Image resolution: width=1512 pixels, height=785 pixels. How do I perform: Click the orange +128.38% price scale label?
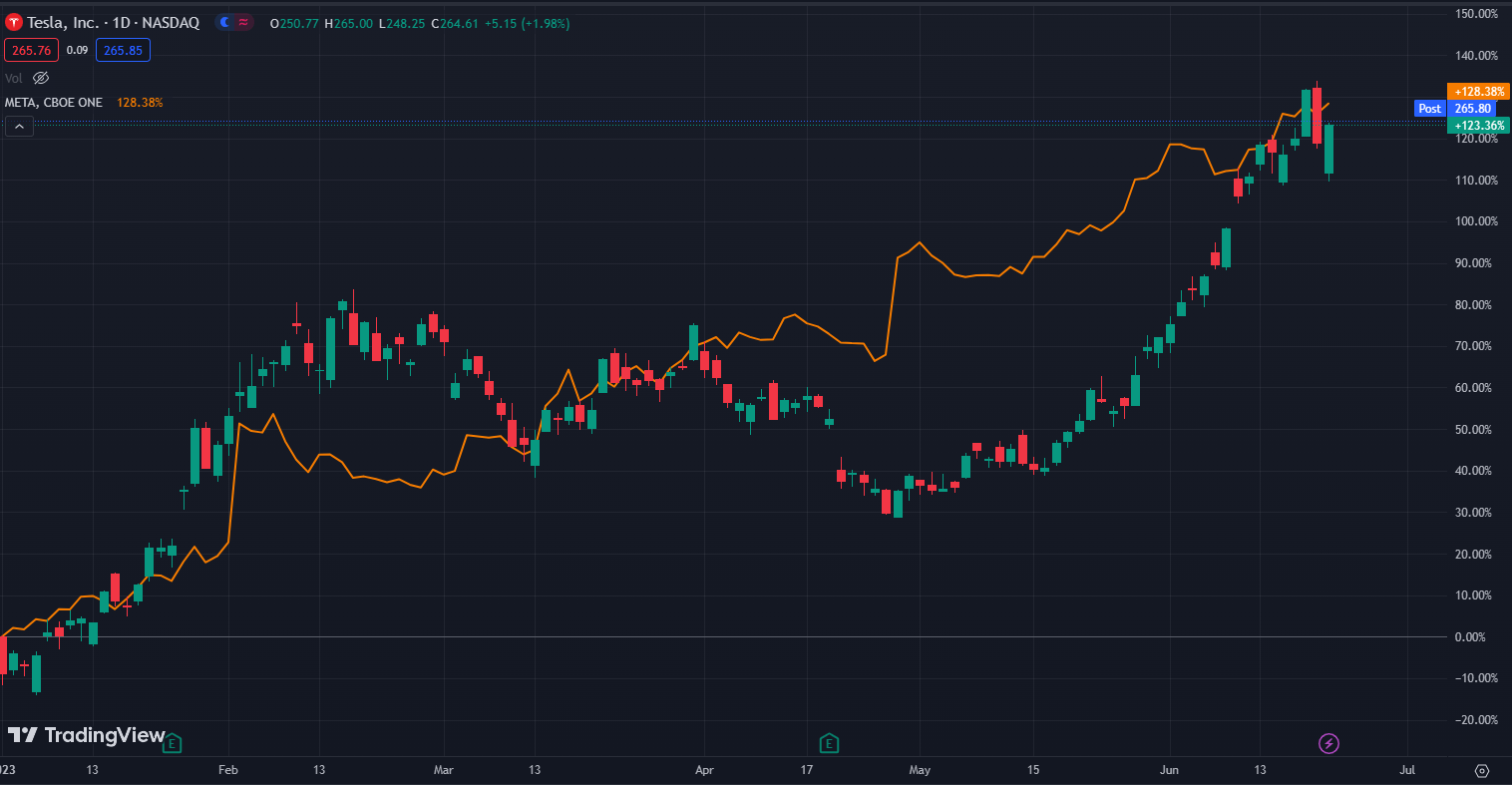point(1478,92)
